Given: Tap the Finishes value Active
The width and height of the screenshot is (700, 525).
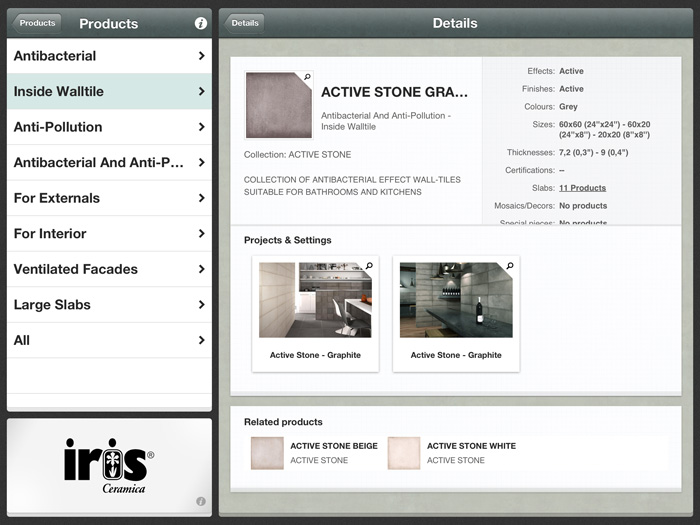Looking at the screenshot, I should coord(571,89).
